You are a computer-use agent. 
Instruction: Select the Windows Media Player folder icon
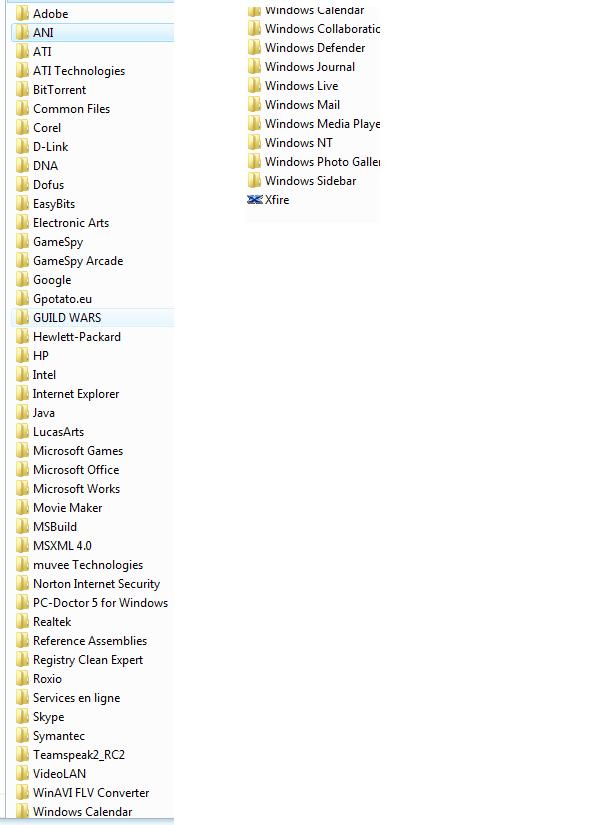254,123
